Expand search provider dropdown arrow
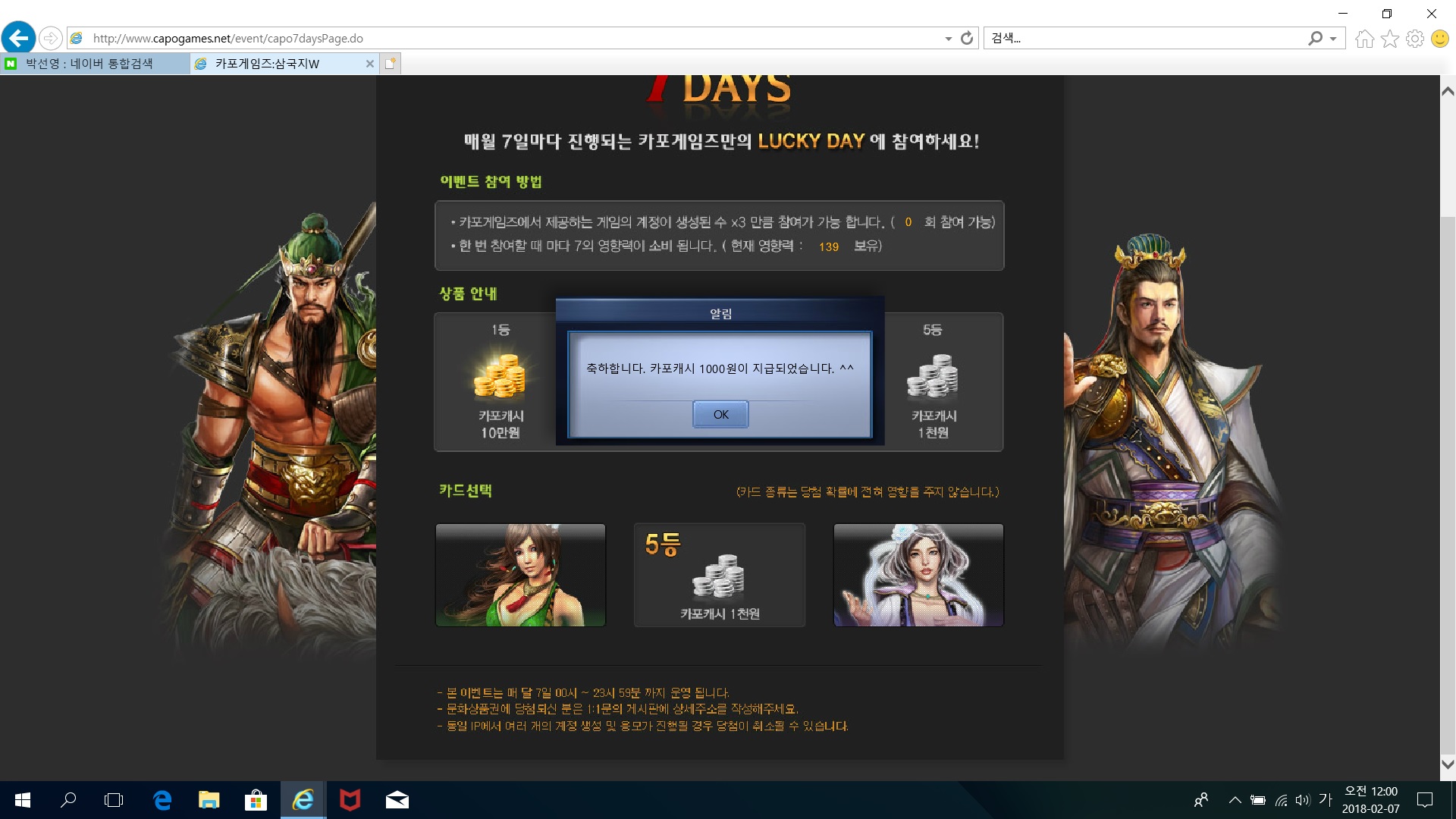Image resolution: width=1456 pixels, height=819 pixels. 1333,39
